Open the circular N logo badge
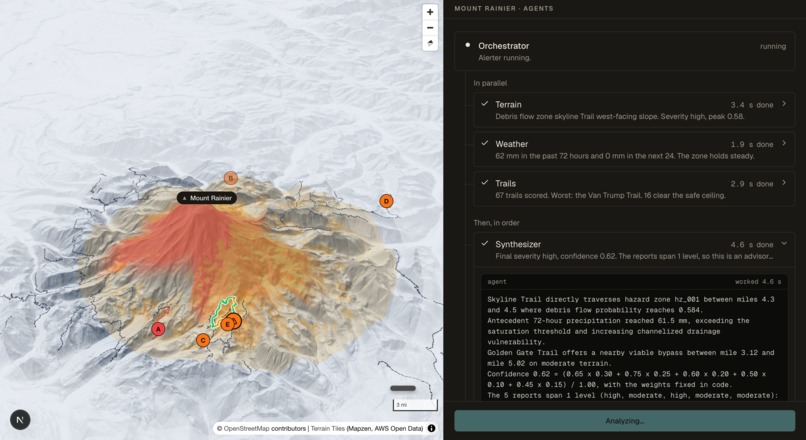 coord(20,420)
